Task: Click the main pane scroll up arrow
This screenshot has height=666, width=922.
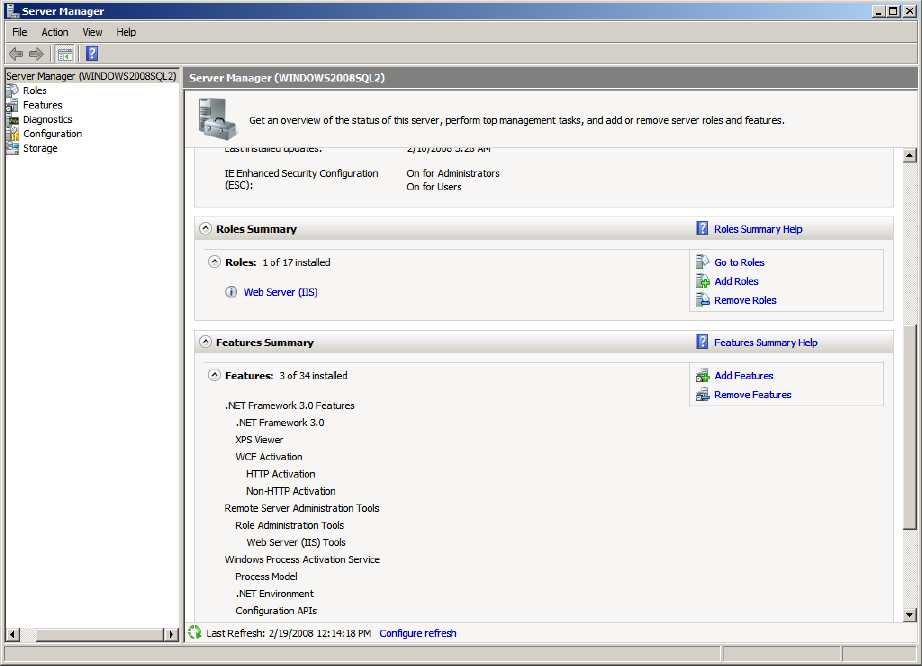Action: point(910,156)
